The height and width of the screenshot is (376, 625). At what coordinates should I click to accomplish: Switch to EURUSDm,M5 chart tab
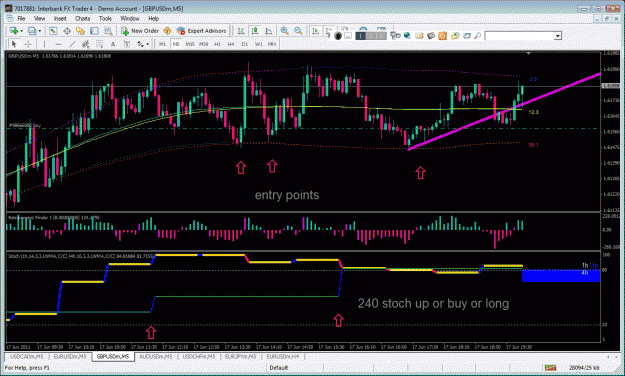(x=70, y=356)
